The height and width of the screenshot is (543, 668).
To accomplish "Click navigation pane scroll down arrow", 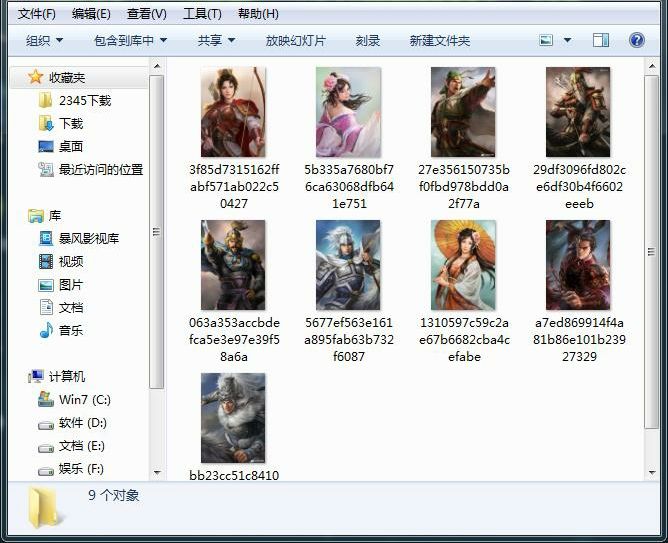I will click(157, 472).
